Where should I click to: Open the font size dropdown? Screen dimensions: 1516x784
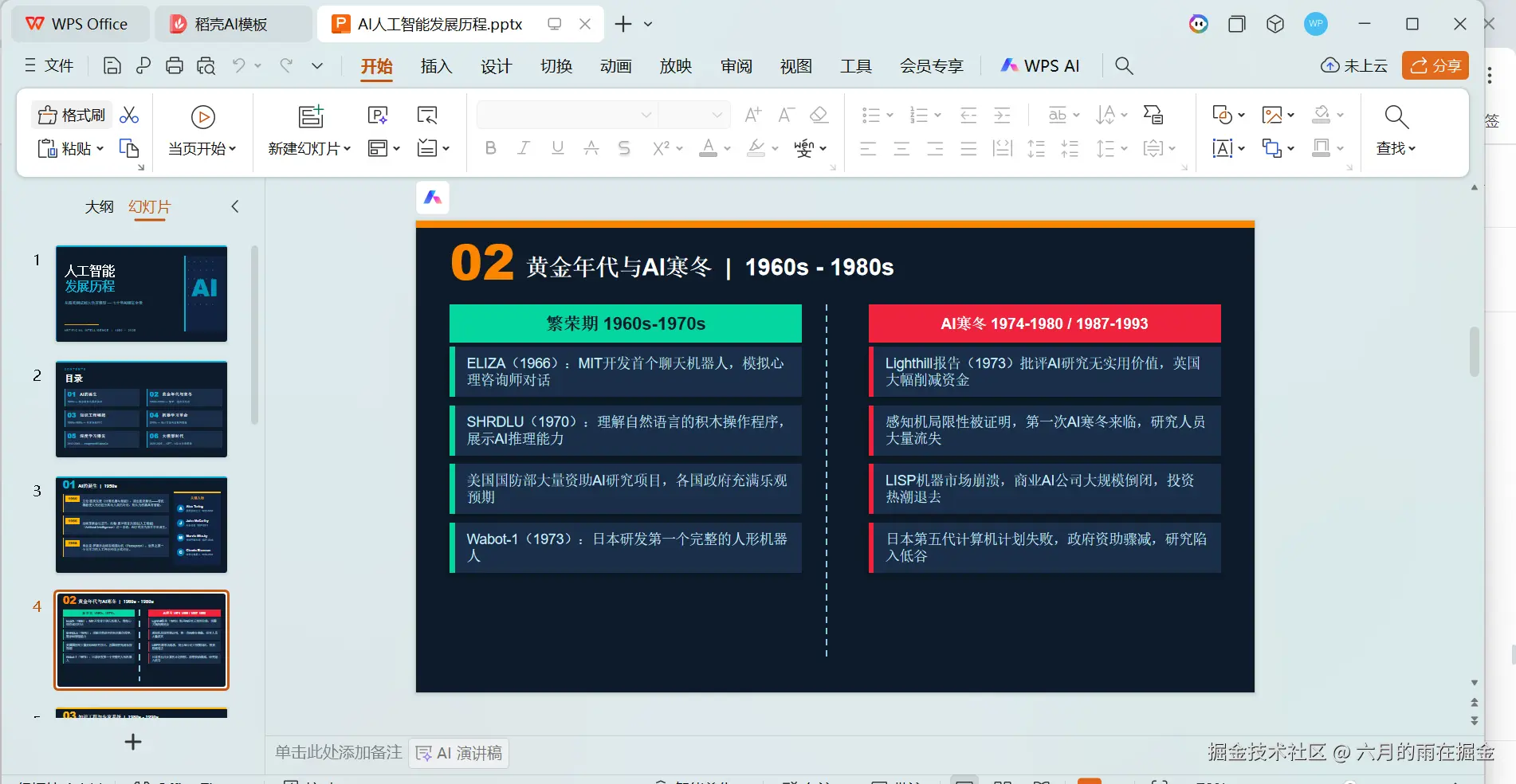coord(717,116)
